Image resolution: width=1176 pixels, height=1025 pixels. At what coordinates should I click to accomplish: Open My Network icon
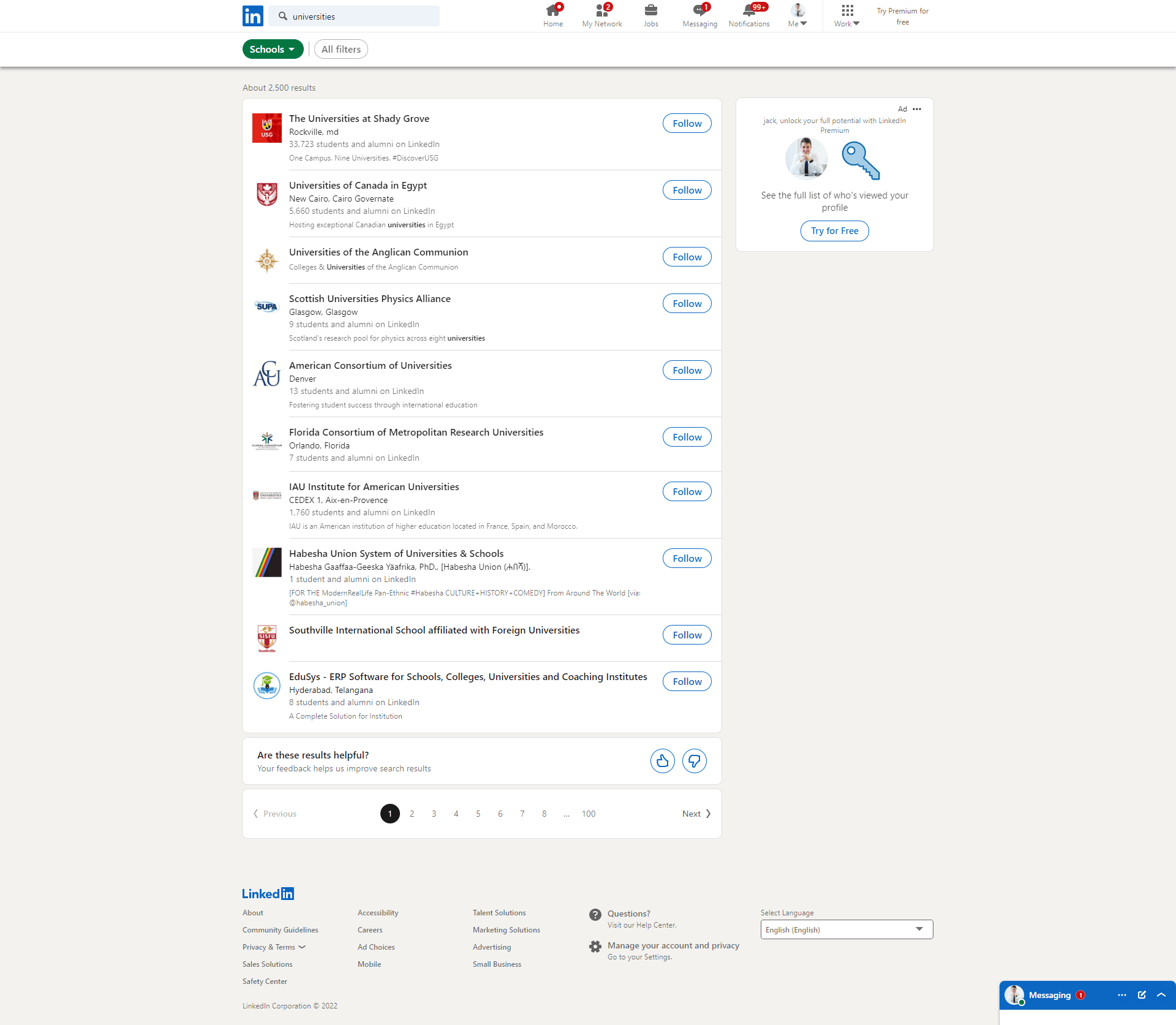coord(602,16)
